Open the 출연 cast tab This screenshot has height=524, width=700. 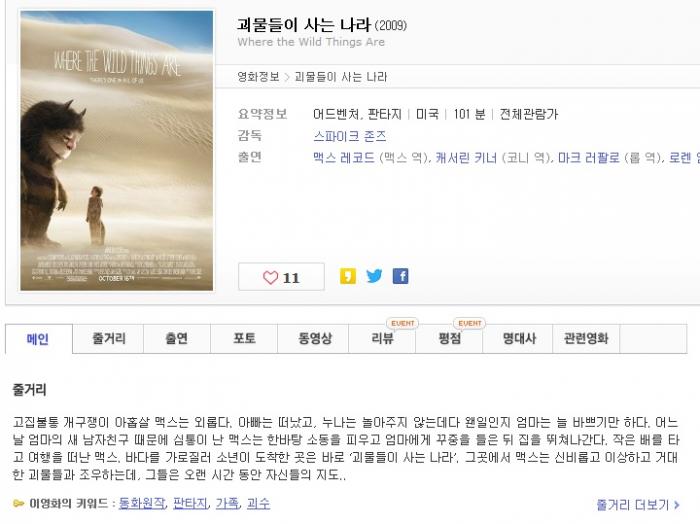[x=177, y=339]
